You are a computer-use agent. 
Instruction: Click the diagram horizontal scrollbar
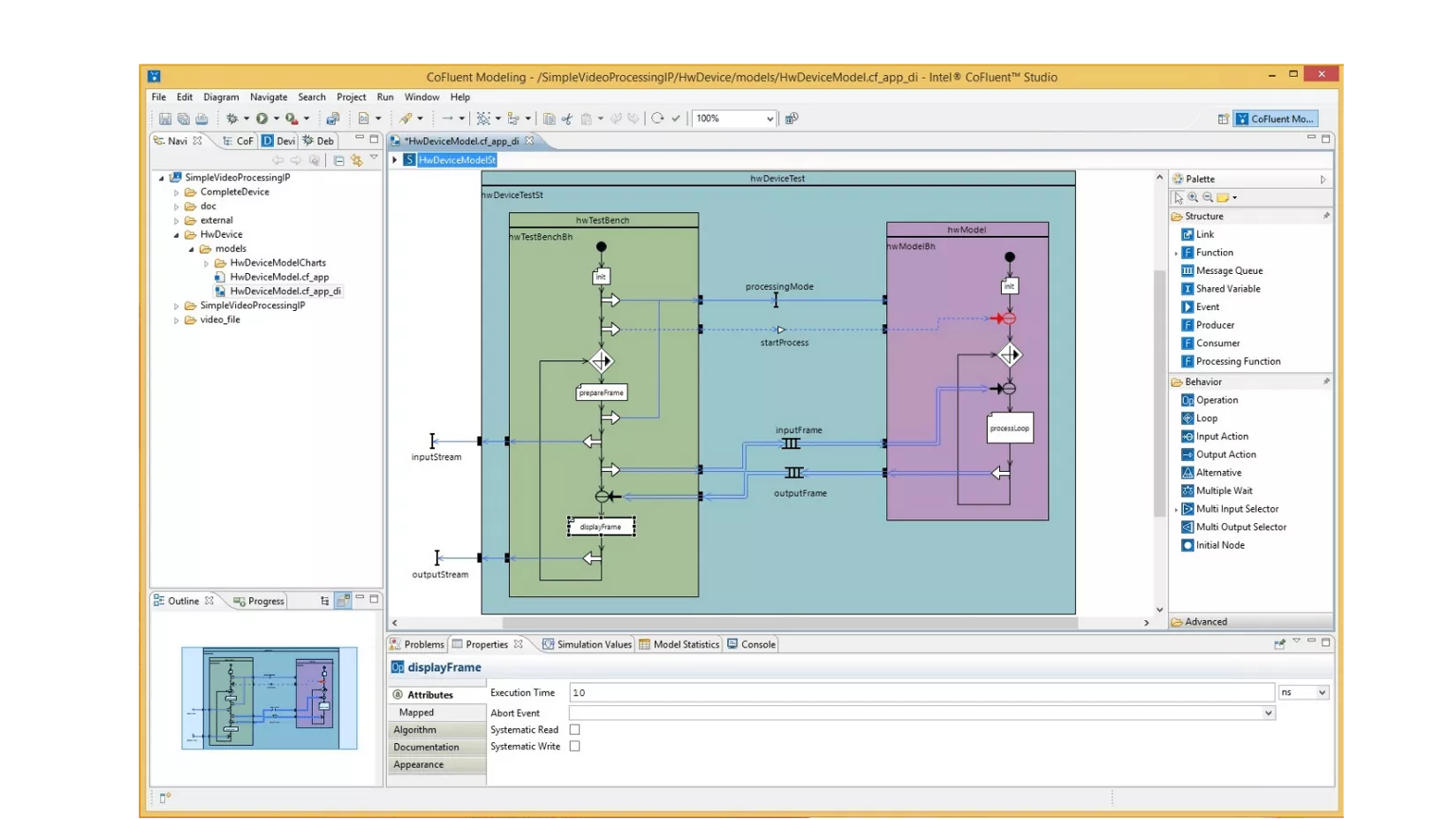point(790,623)
